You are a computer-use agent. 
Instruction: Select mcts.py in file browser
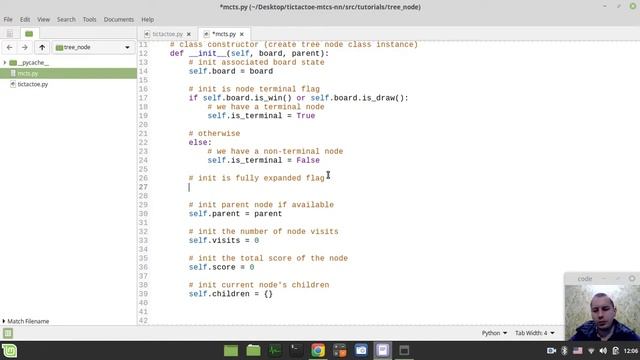[68, 73]
